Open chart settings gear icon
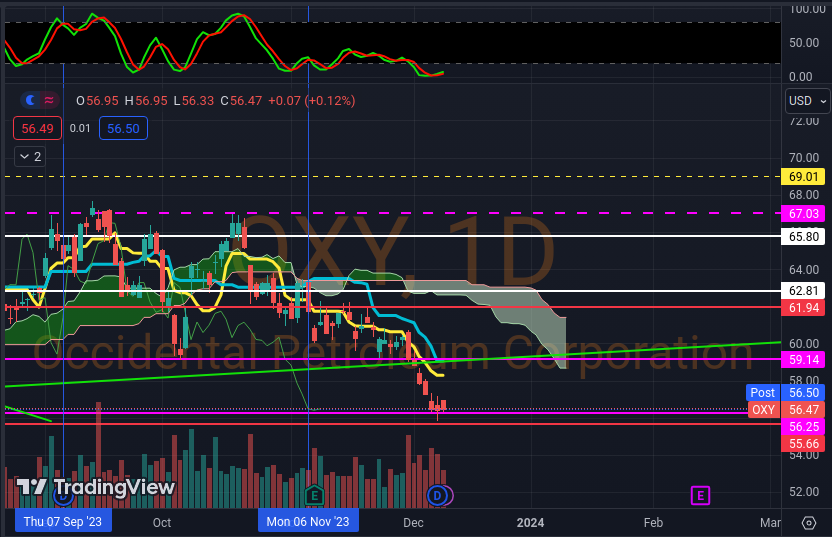The width and height of the screenshot is (832, 537). pos(809,522)
